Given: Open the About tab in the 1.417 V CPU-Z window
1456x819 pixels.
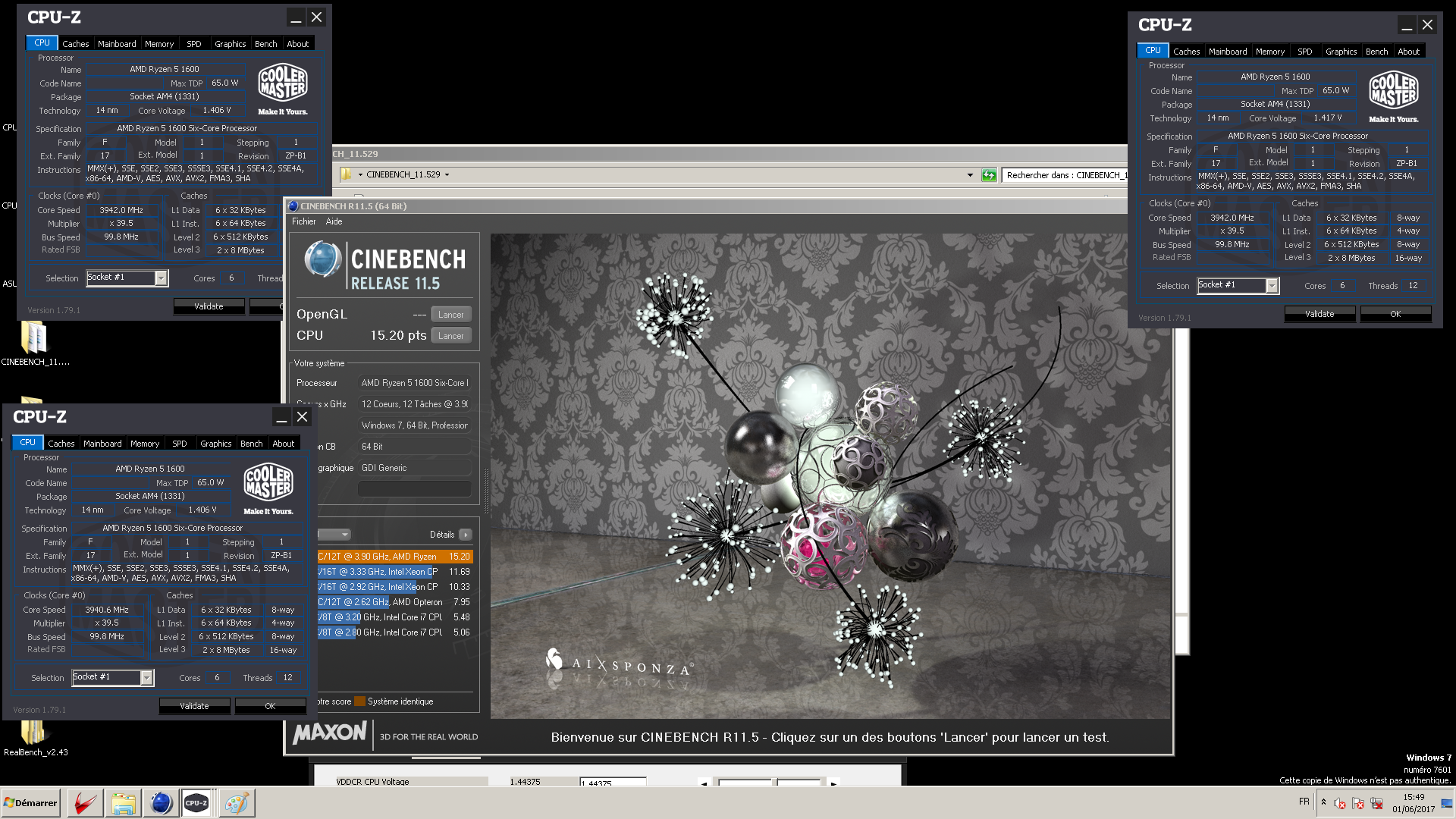Looking at the screenshot, I should [1408, 52].
